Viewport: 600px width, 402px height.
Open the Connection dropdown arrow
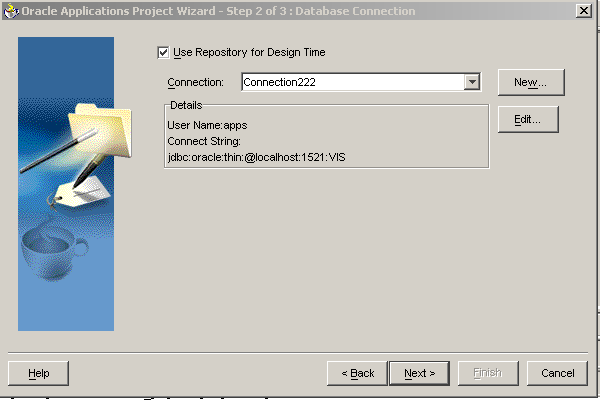pyautogui.click(x=472, y=82)
